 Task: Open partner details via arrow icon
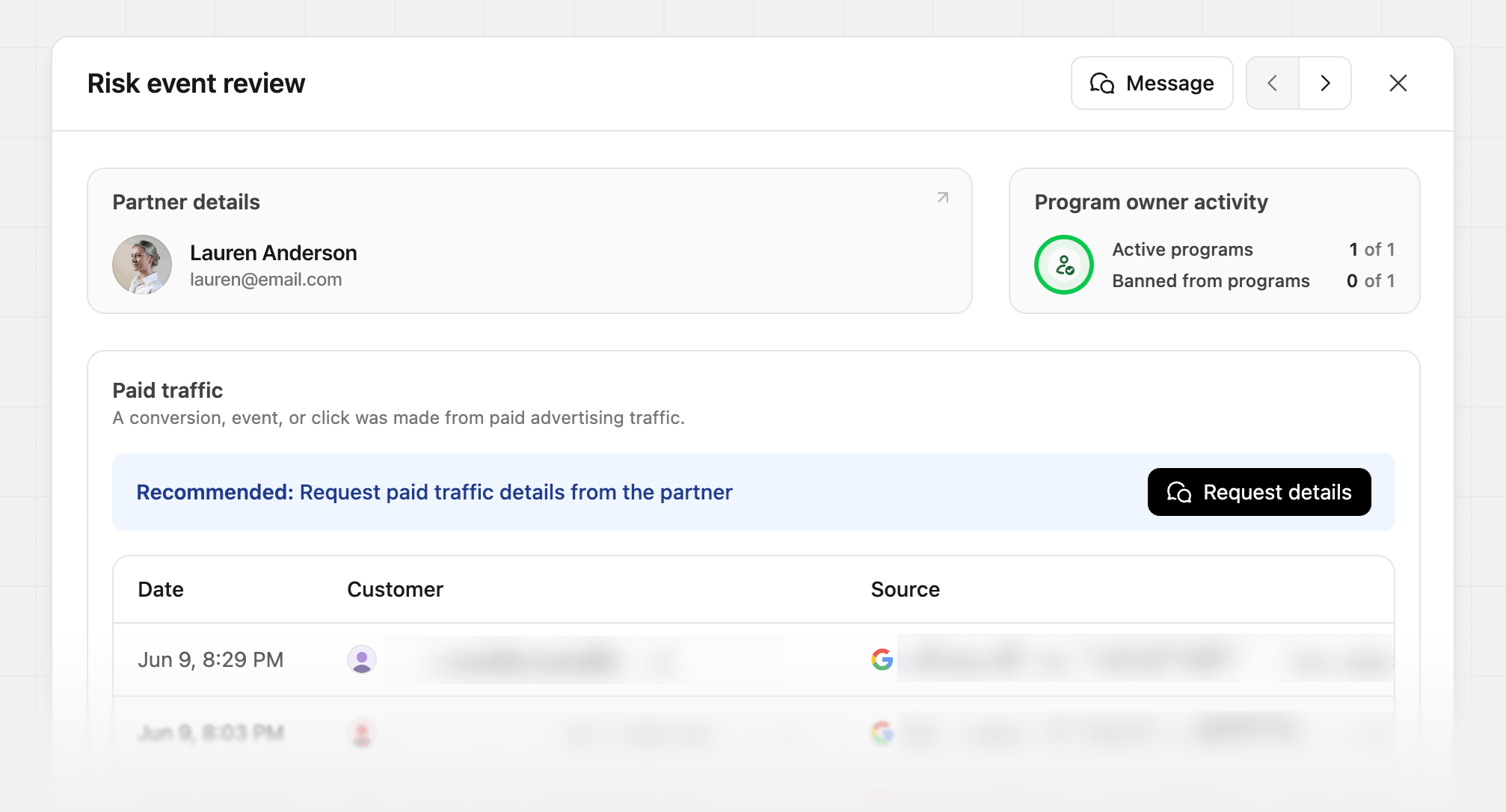[943, 198]
